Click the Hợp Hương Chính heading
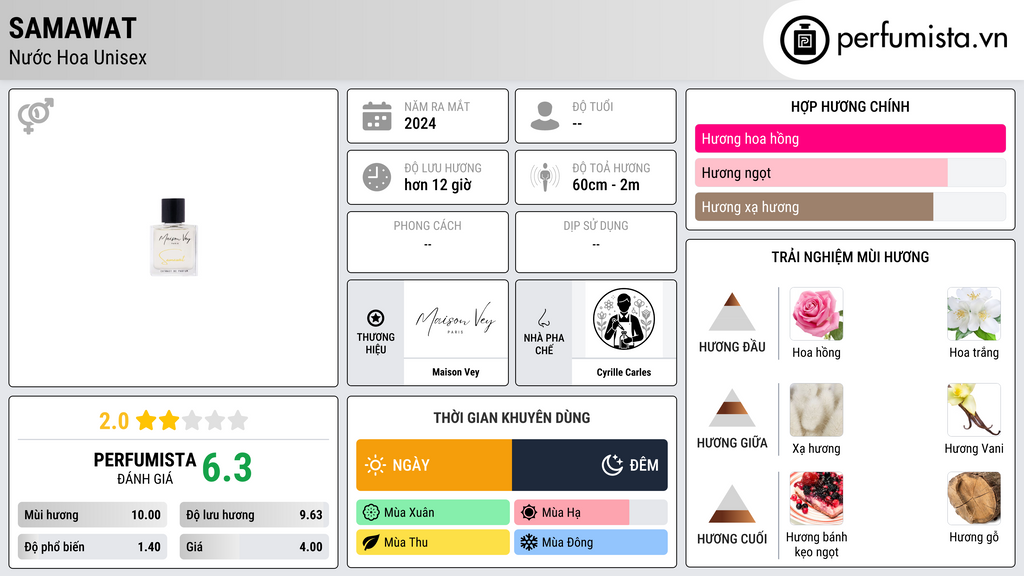Viewport: 1024px width, 576px height. click(x=850, y=106)
